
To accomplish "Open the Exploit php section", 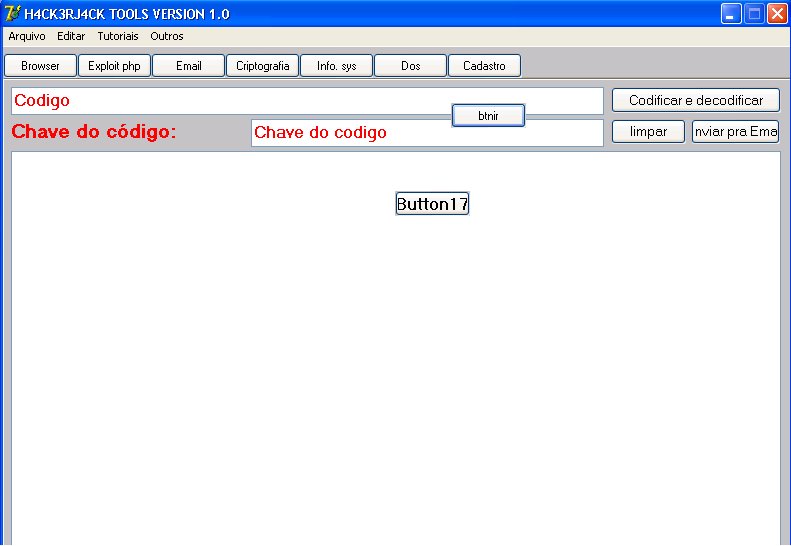I will (114, 66).
